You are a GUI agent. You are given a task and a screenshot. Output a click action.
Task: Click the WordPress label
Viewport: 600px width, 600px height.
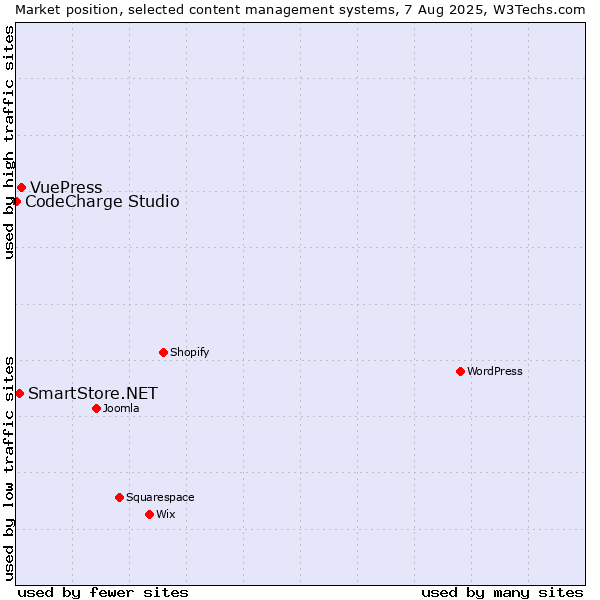[495, 371]
